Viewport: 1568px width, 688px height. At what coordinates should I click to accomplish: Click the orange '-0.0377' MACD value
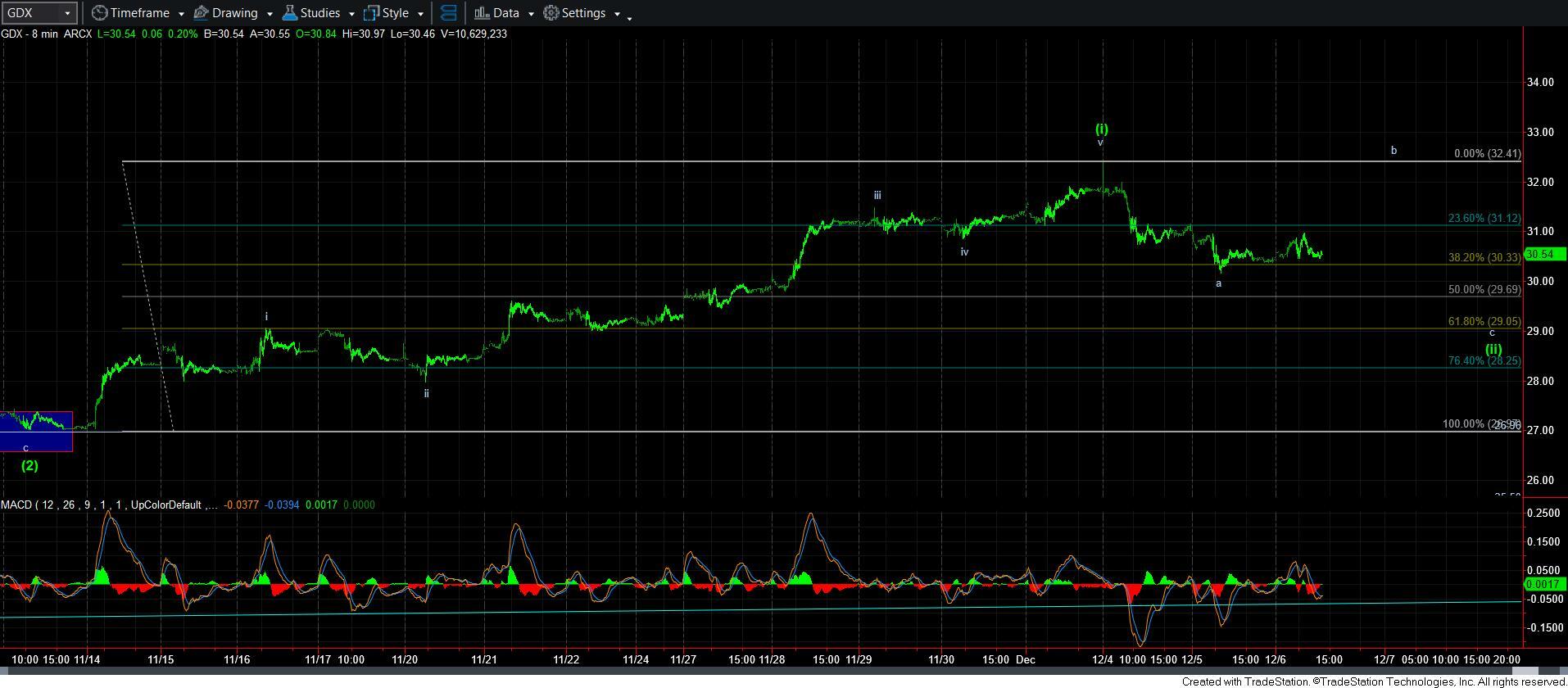pyautogui.click(x=240, y=505)
